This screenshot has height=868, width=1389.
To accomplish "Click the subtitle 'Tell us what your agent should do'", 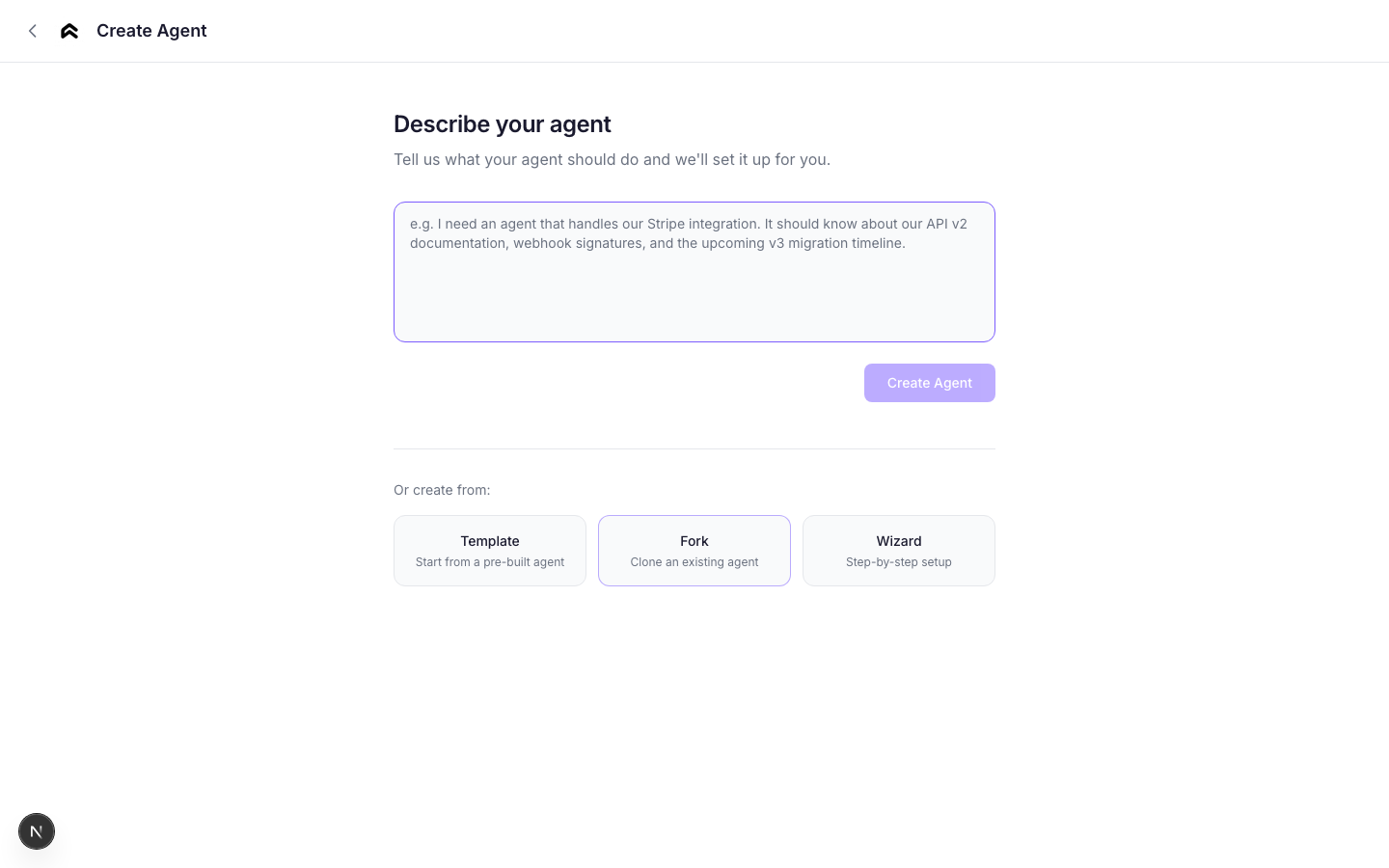I will tap(612, 159).
